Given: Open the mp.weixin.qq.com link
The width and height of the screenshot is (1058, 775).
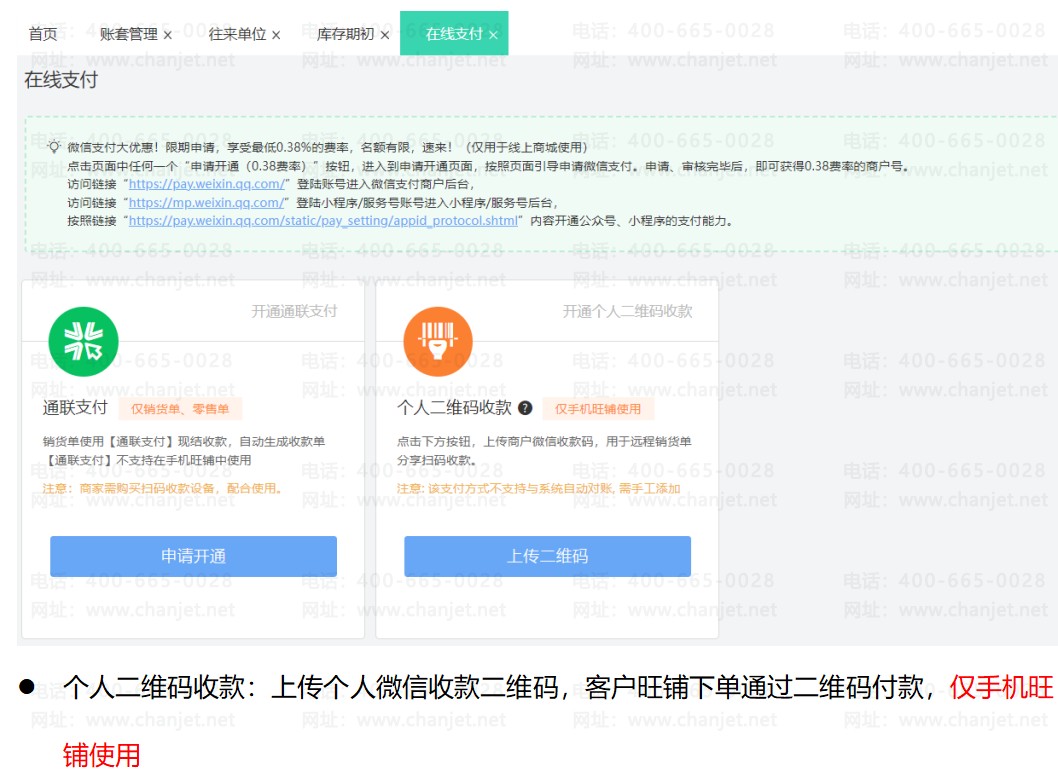Looking at the screenshot, I should [207, 202].
